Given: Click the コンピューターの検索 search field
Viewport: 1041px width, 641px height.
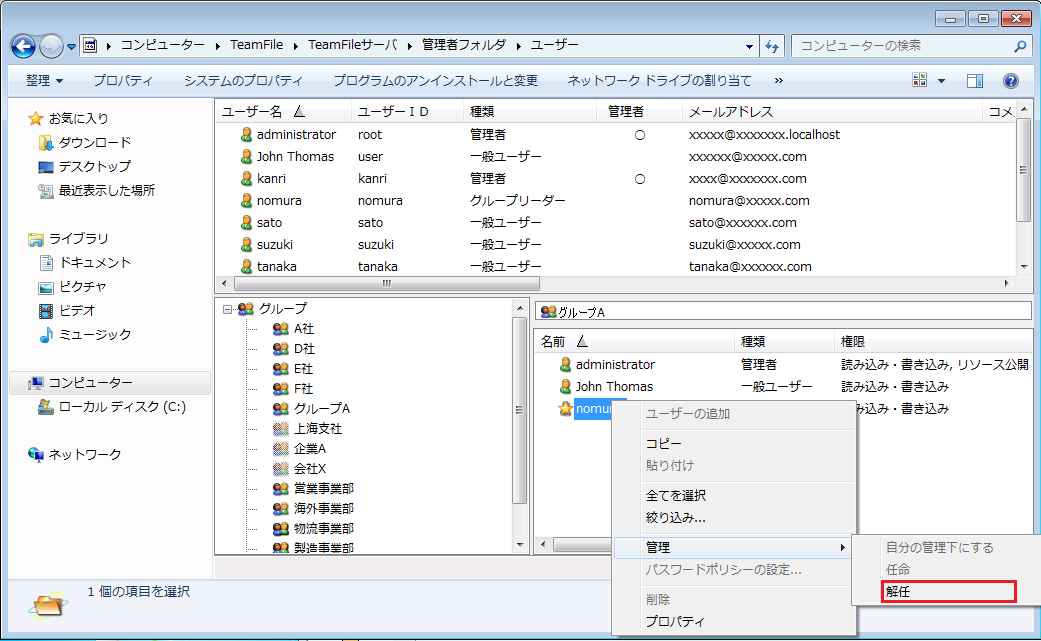Looking at the screenshot, I should click(x=902, y=46).
